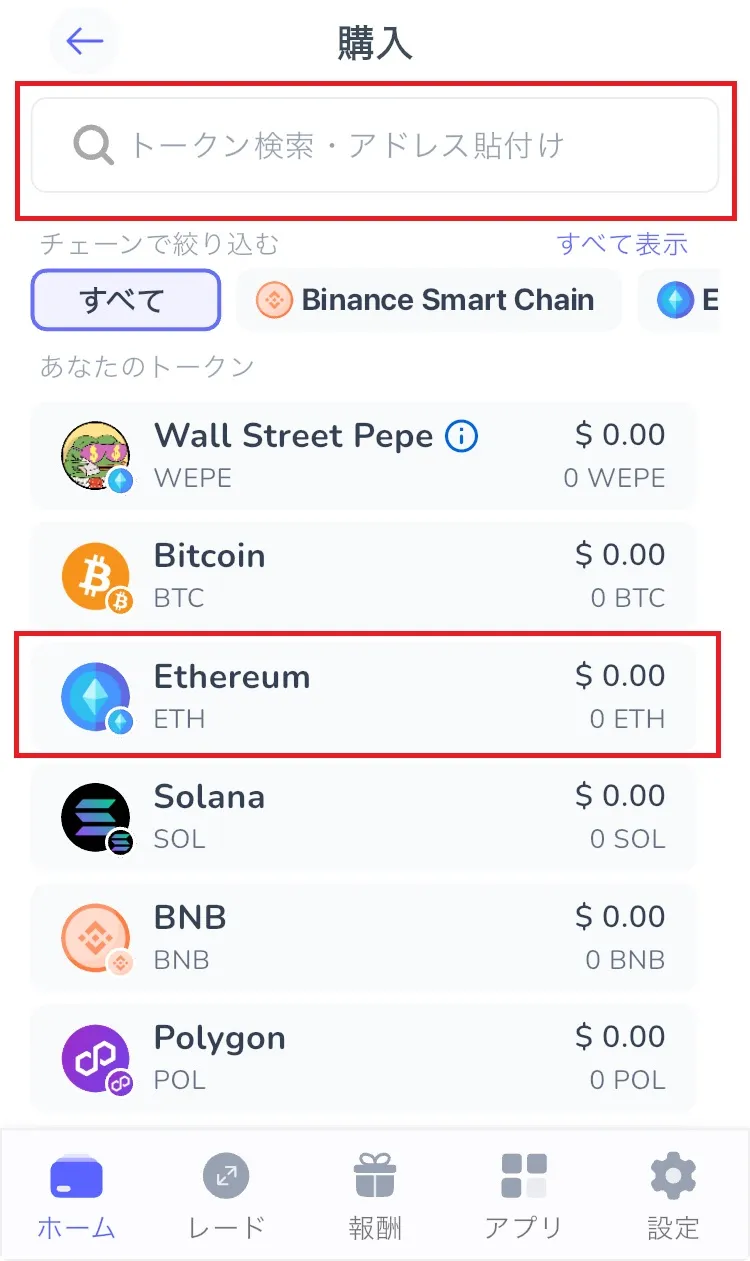Open the 報酬 rewards gift tab
Screen dimensions: 750x1261
[375, 1195]
